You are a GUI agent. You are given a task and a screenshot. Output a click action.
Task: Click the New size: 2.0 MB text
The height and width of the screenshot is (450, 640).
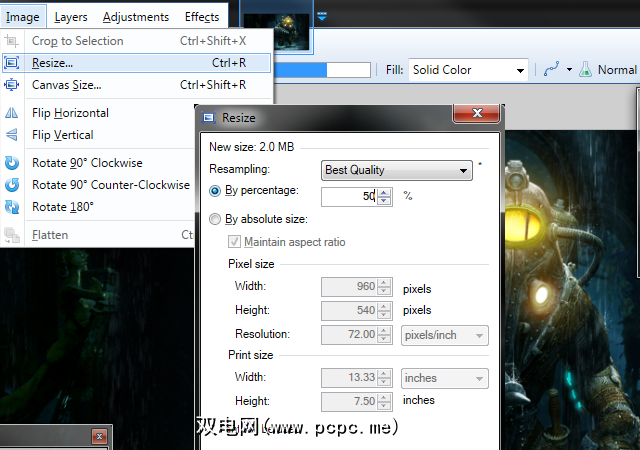(251, 147)
